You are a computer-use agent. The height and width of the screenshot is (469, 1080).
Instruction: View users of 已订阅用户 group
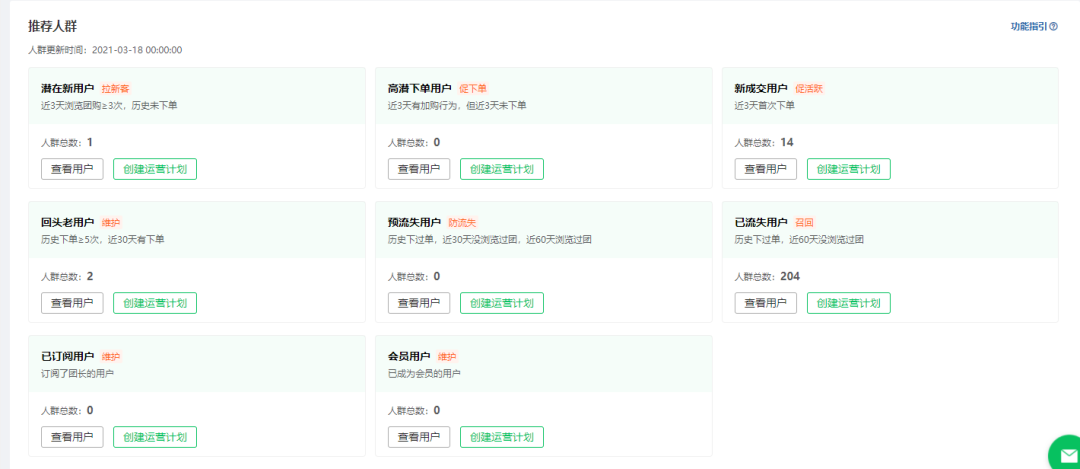click(x=72, y=437)
